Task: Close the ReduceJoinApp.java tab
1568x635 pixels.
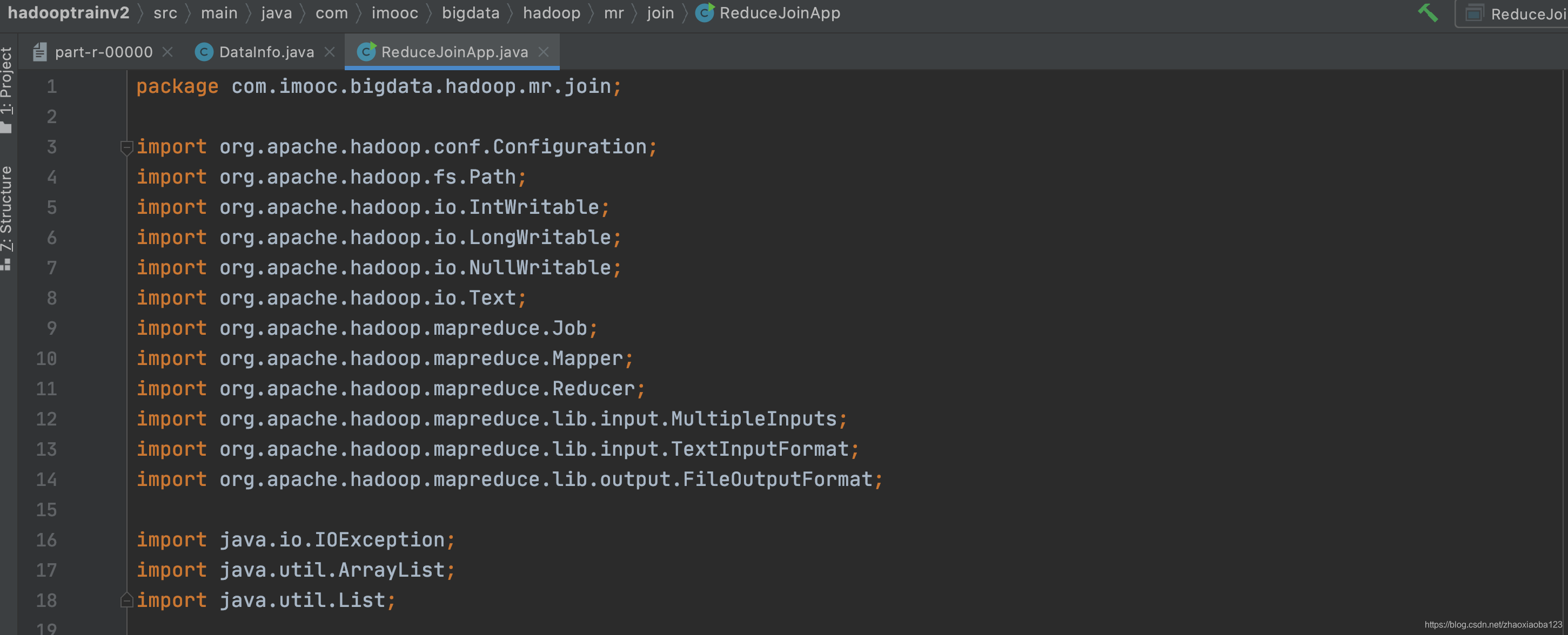Action: point(544,52)
